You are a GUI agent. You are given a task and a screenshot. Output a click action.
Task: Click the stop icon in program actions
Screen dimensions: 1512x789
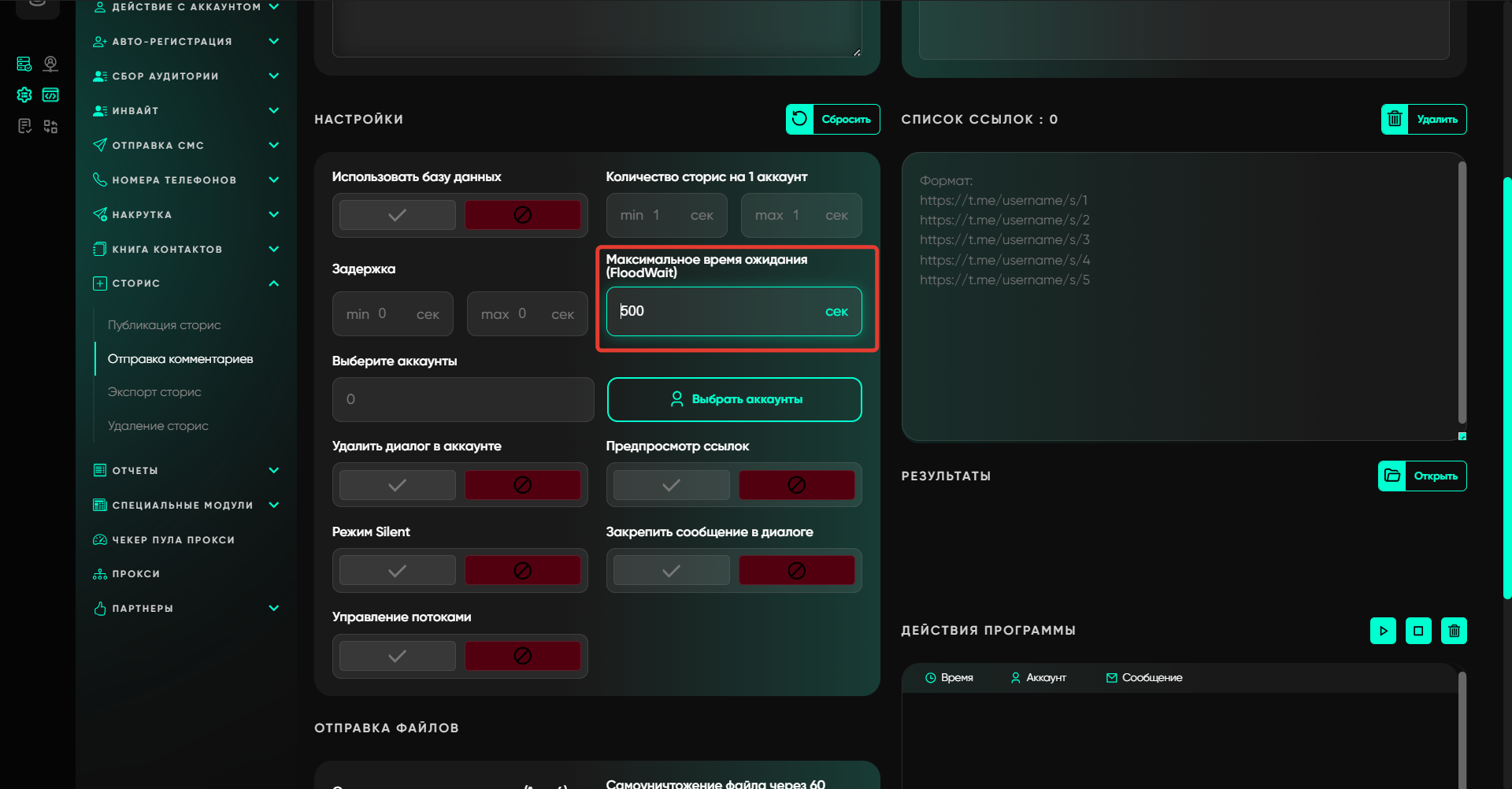pyautogui.click(x=1418, y=631)
